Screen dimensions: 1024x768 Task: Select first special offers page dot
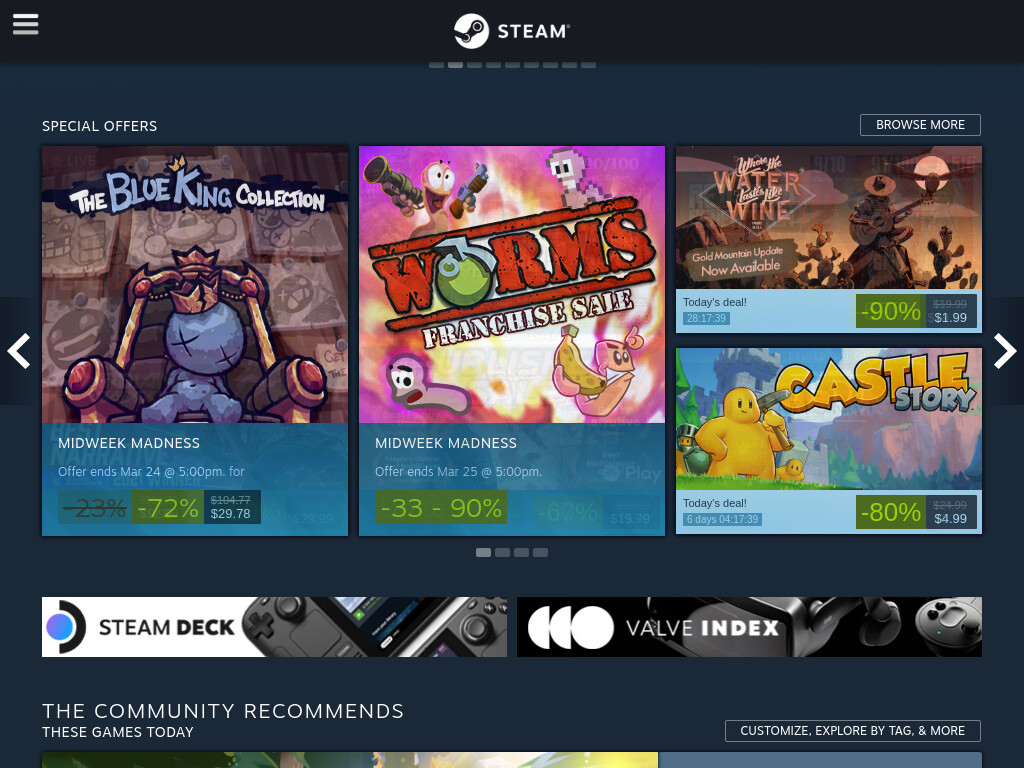483,552
